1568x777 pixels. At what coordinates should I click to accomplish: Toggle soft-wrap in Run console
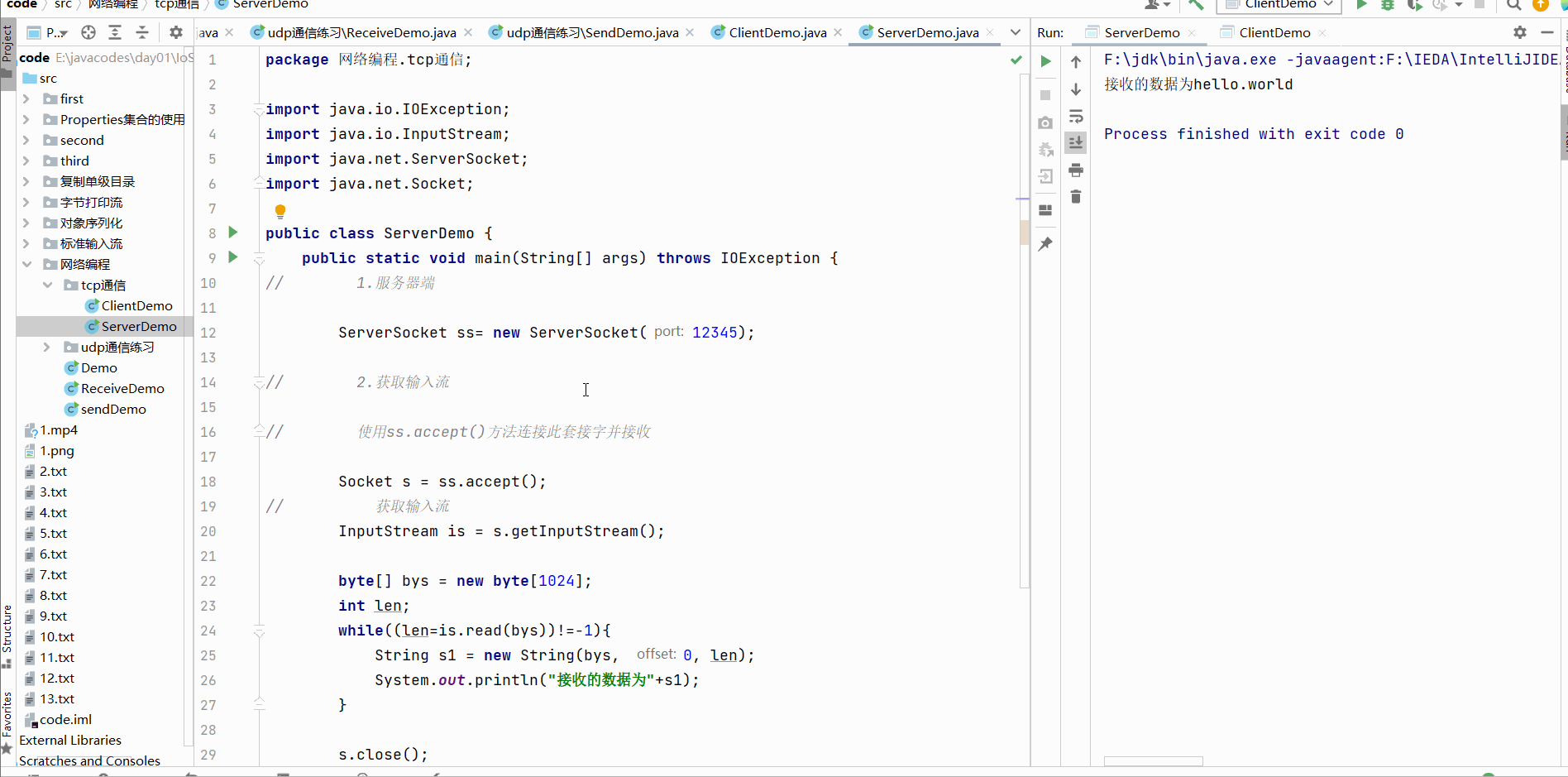[1076, 116]
